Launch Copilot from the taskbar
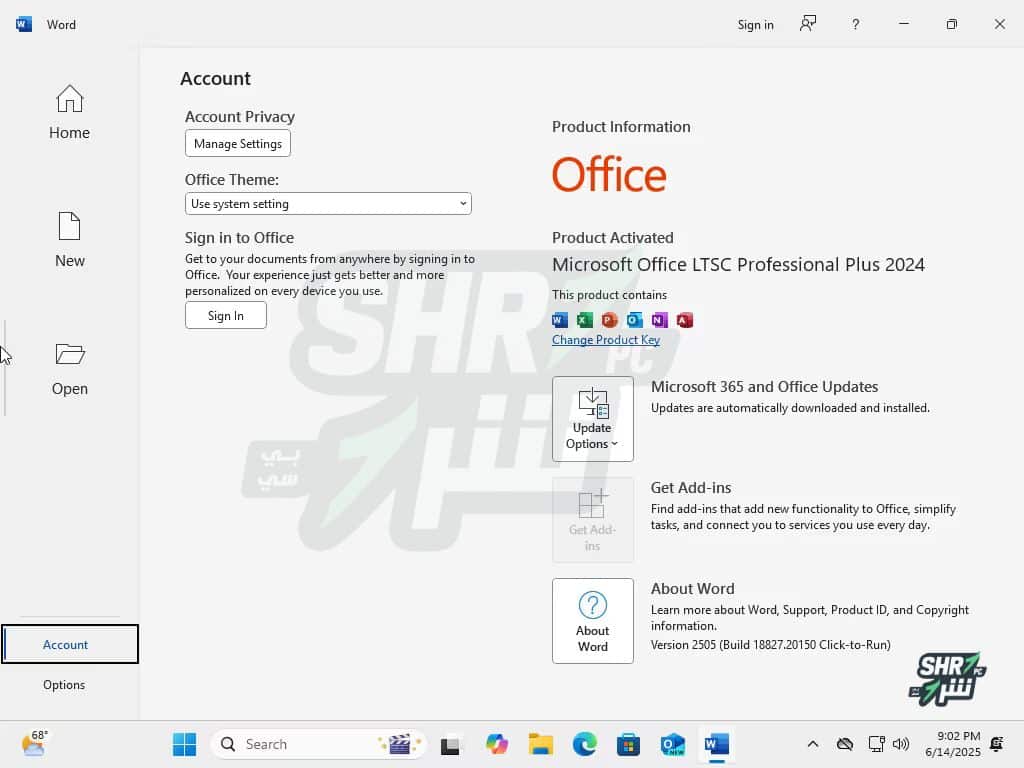 pos(496,744)
